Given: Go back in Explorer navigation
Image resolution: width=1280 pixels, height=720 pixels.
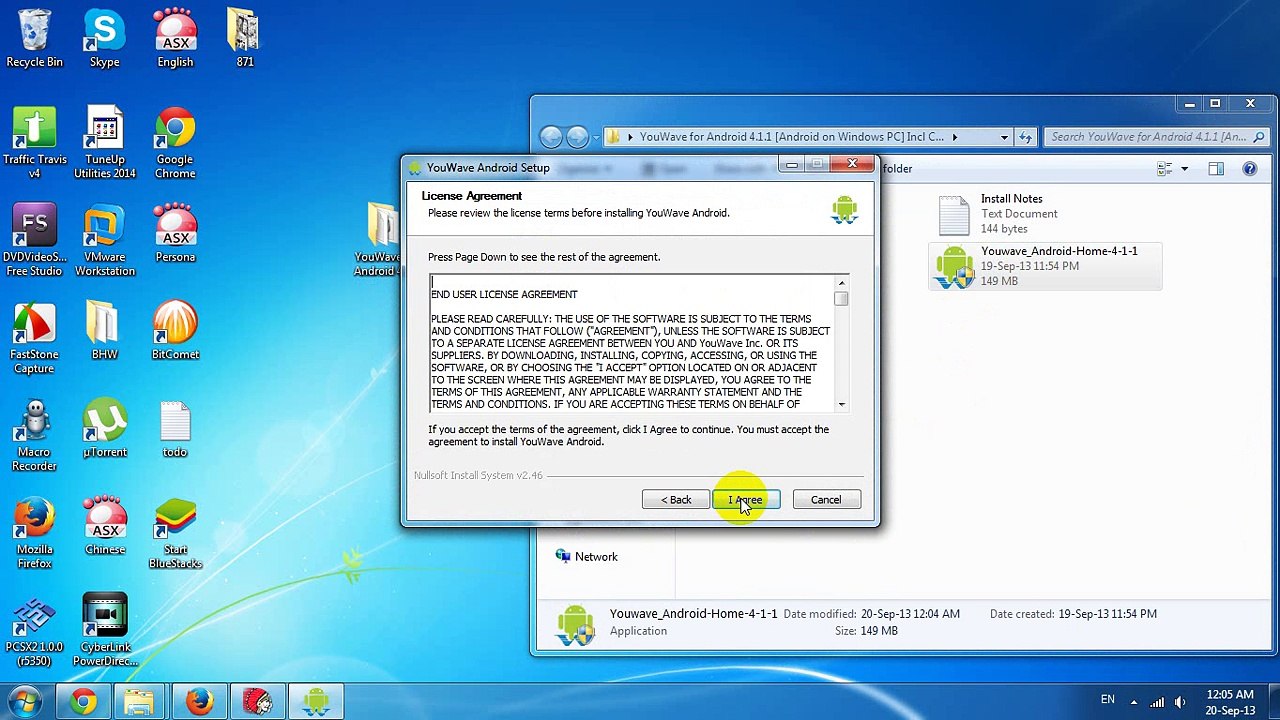Looking at the screenshot, I should [551, 137].
